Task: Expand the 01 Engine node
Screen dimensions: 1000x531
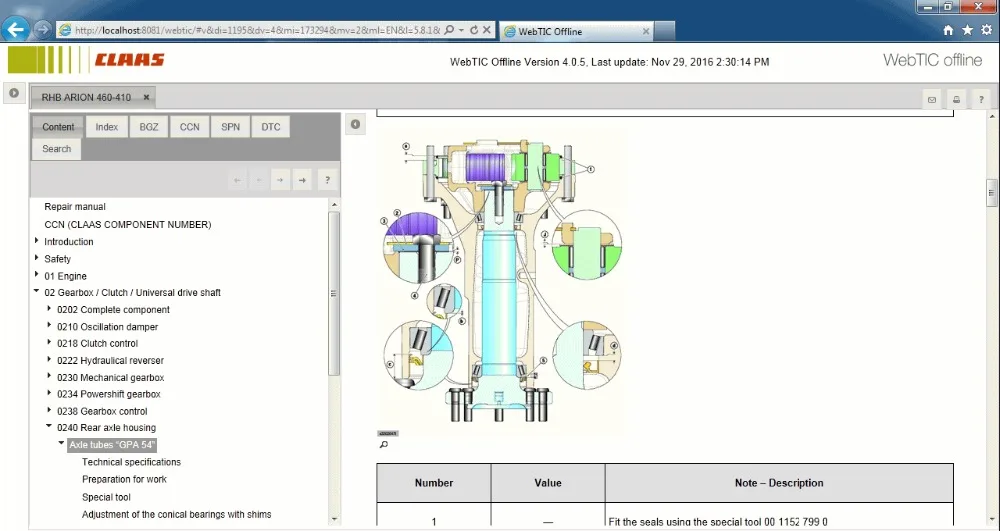Action: coord(36,275)
